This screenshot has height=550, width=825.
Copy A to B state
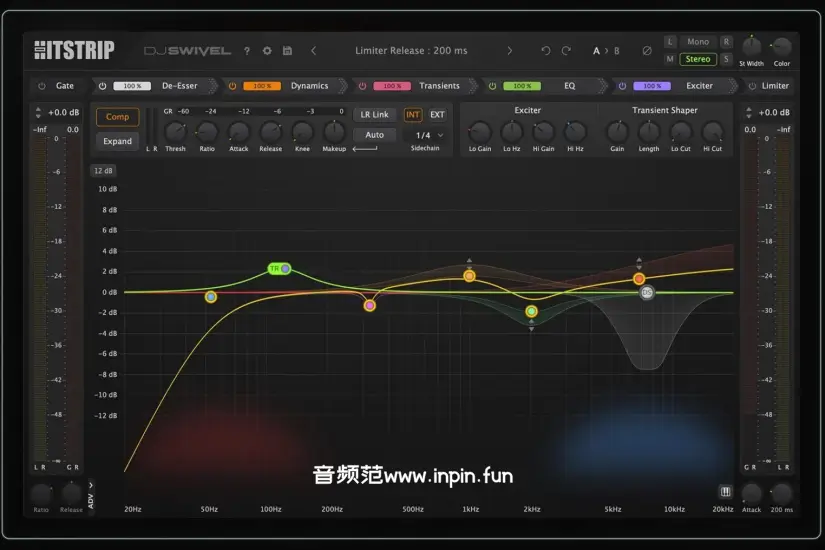(606, 51)
